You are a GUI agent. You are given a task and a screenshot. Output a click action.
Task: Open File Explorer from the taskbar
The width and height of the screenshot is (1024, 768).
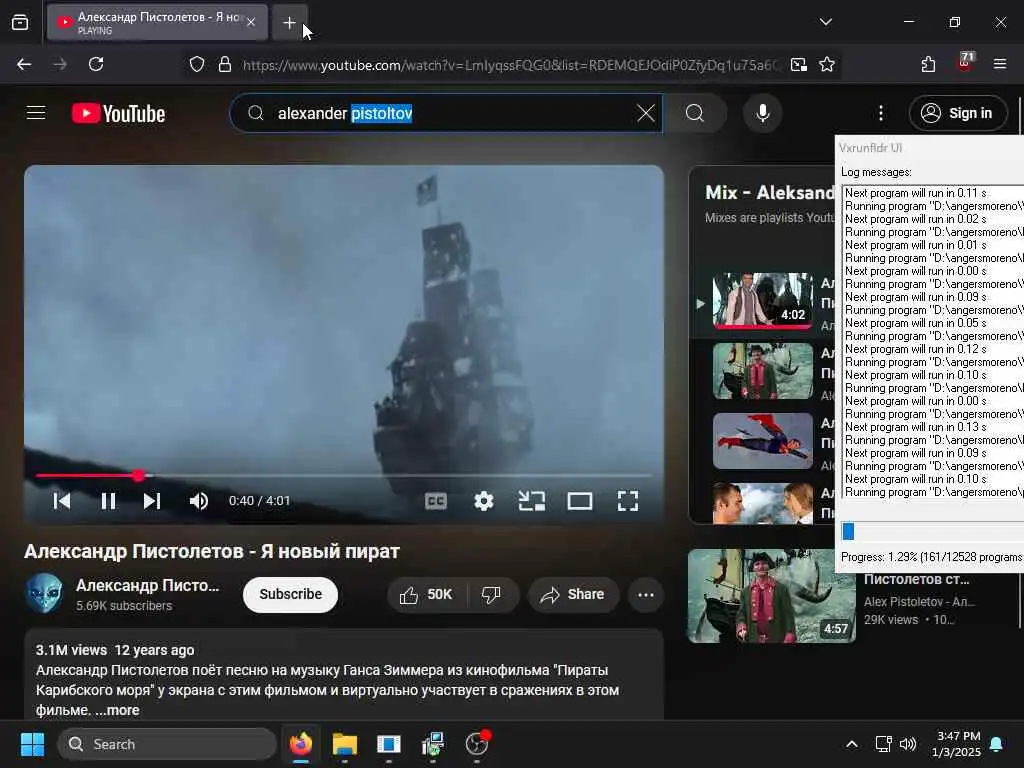pos(344,744)
